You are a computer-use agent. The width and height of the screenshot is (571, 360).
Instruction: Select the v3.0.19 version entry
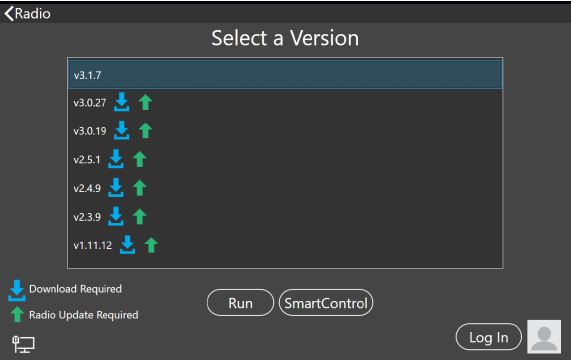[285, 131]
